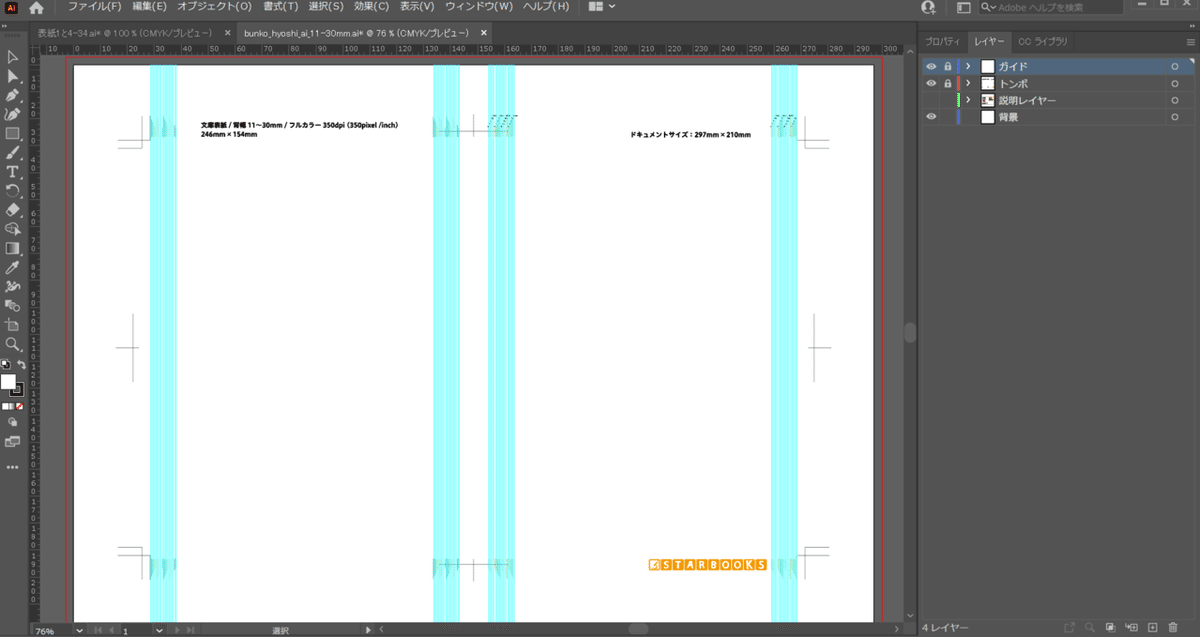Click the horizontal scrollbar thumb
This screenshot has height=637, width=1200.
(x=638, y=629)
